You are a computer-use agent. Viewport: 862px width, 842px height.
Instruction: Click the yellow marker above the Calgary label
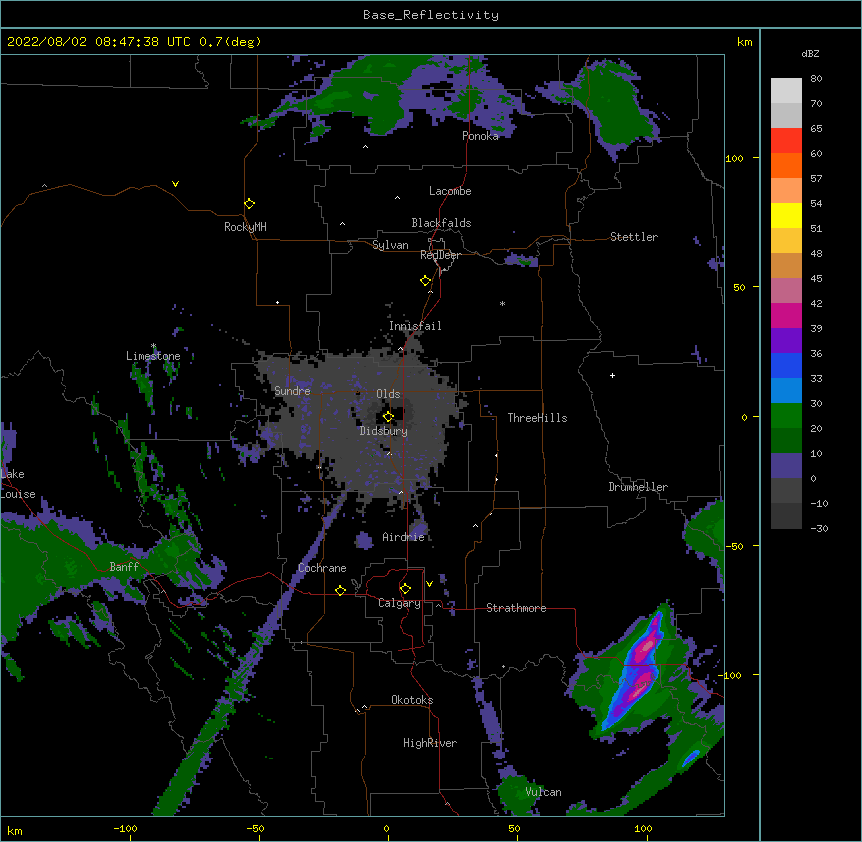click(405, 589)
